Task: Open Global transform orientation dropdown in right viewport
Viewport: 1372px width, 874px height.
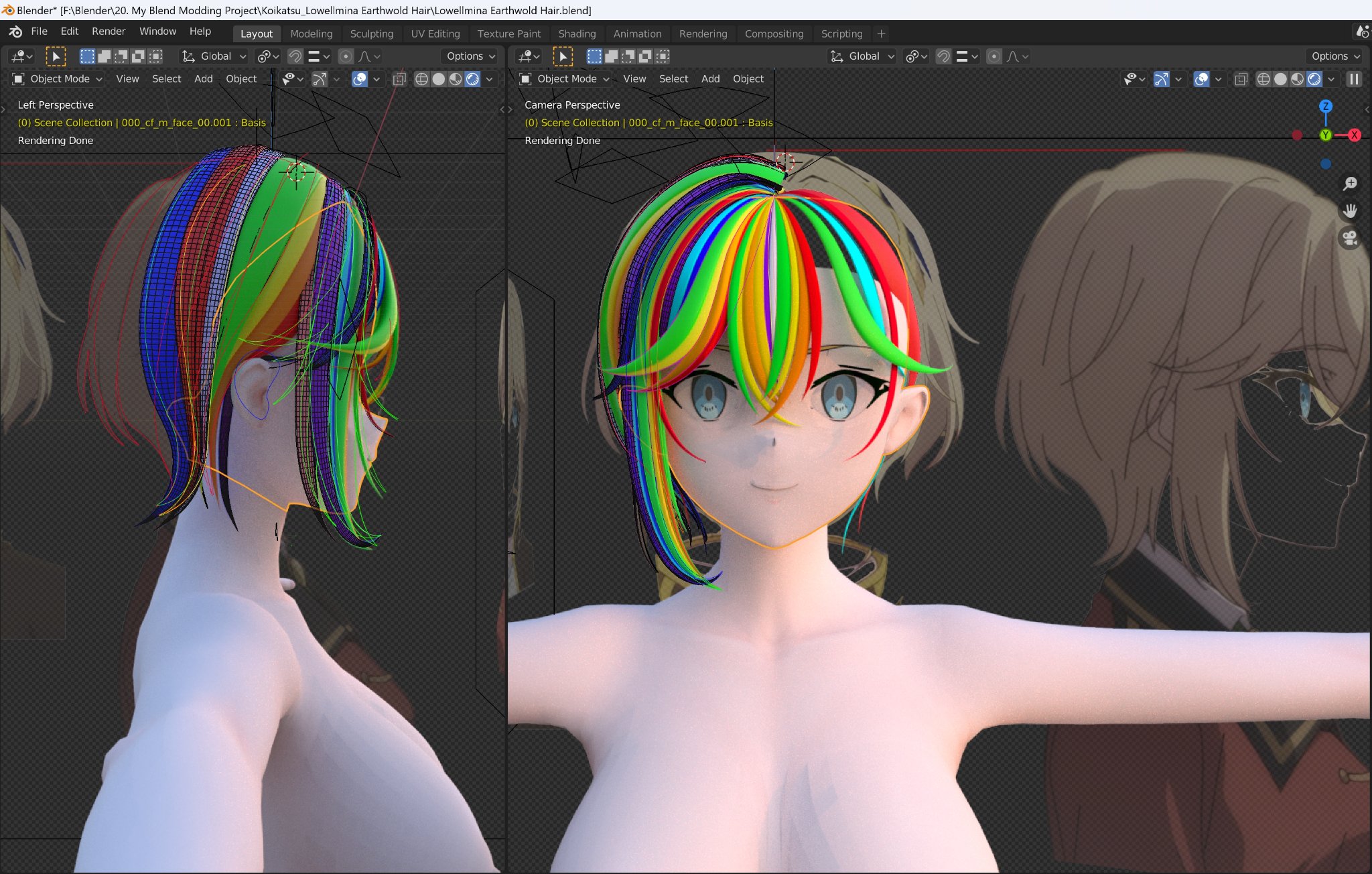Action: tap(863, 56)
